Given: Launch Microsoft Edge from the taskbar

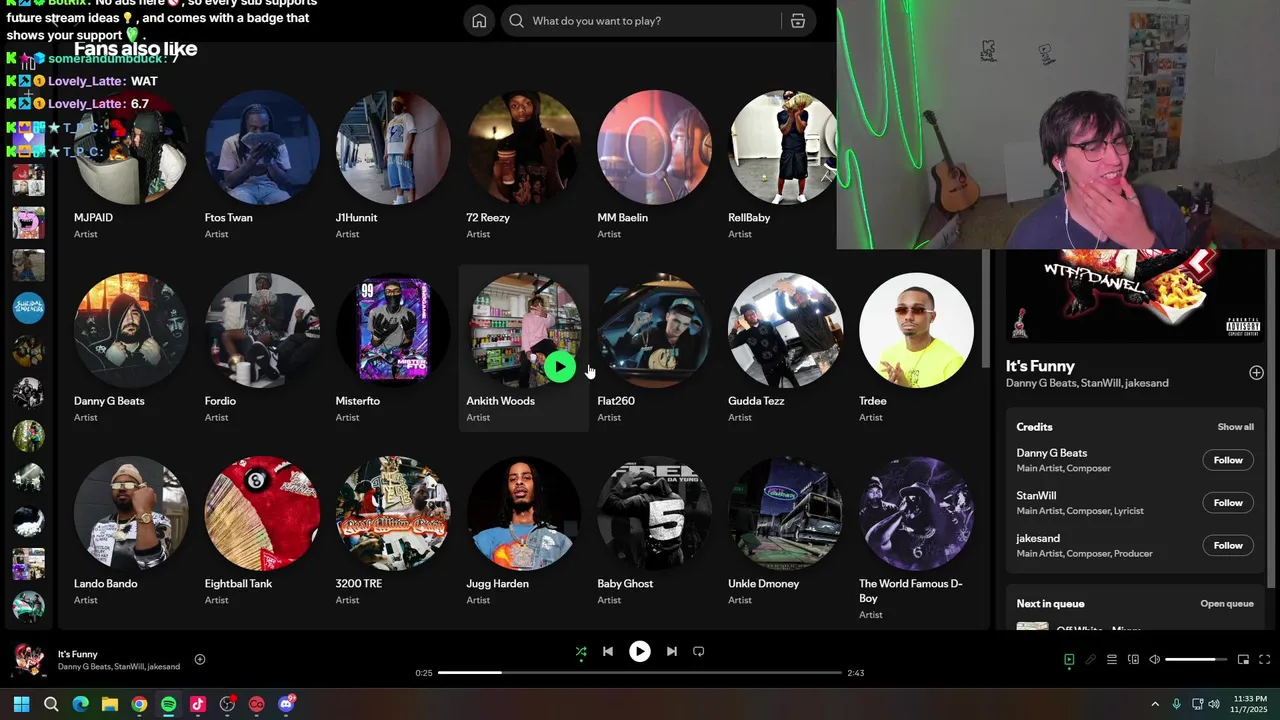Looking at the screenshot, I should pos(81,704).
